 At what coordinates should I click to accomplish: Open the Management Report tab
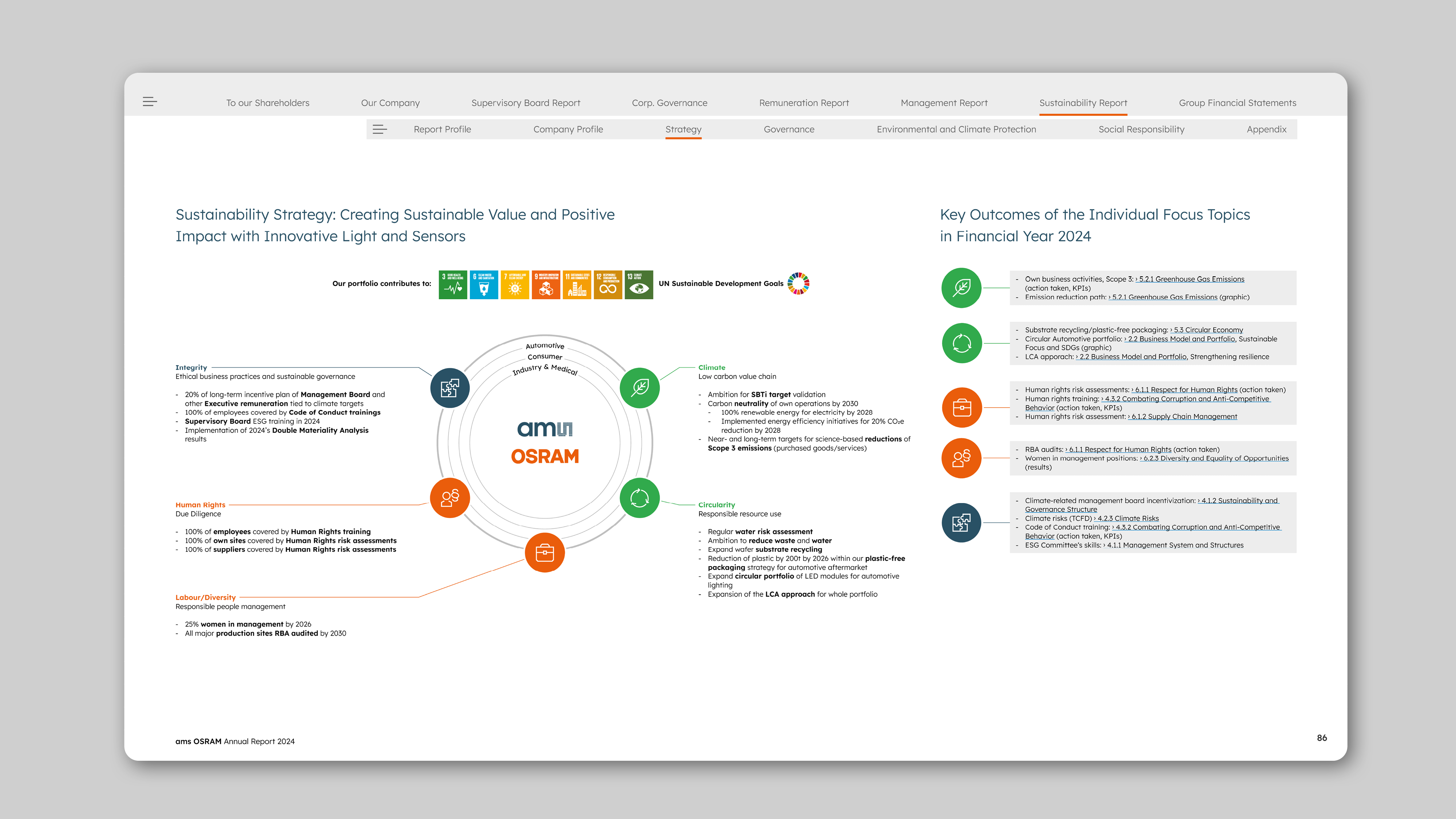944,103
